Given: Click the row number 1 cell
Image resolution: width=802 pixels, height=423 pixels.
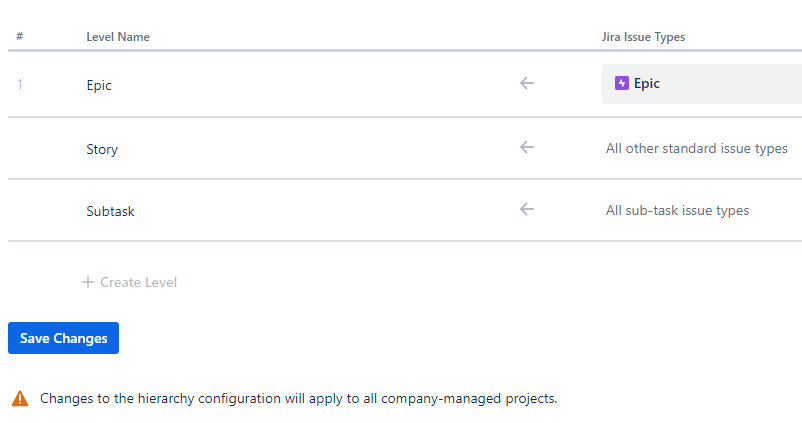Looking at the screenshot, I should (20, 85).
